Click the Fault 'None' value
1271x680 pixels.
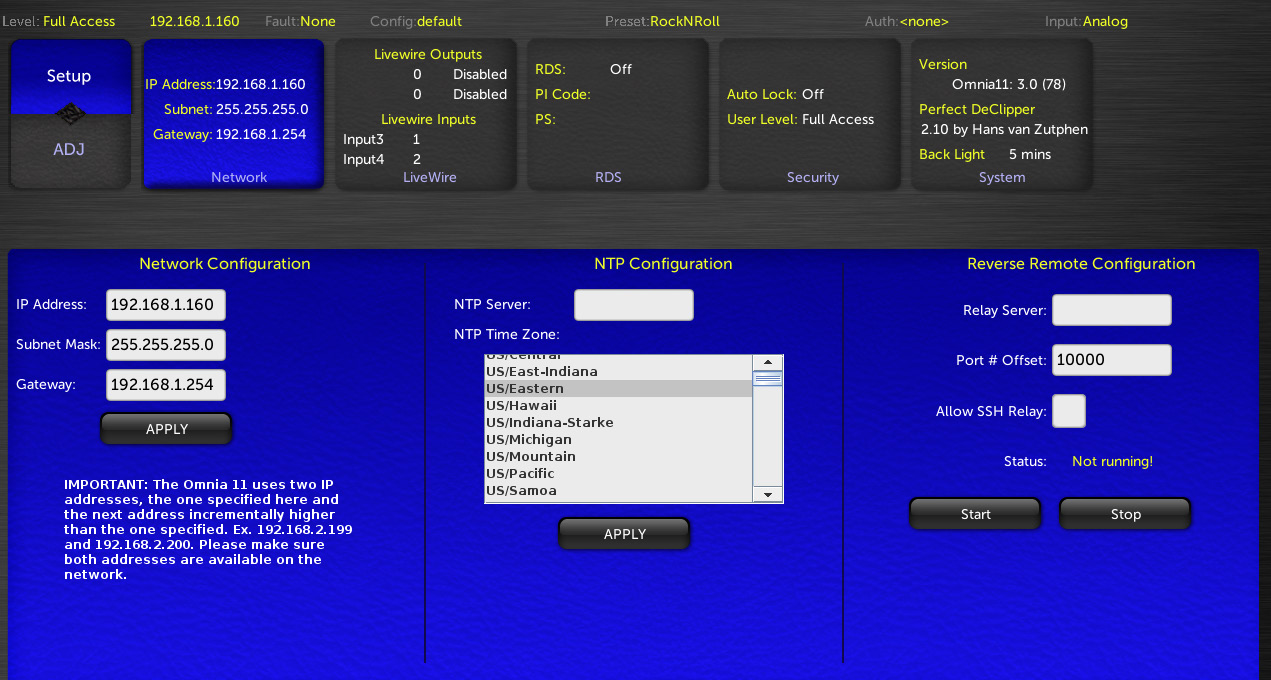click(318, 21)
